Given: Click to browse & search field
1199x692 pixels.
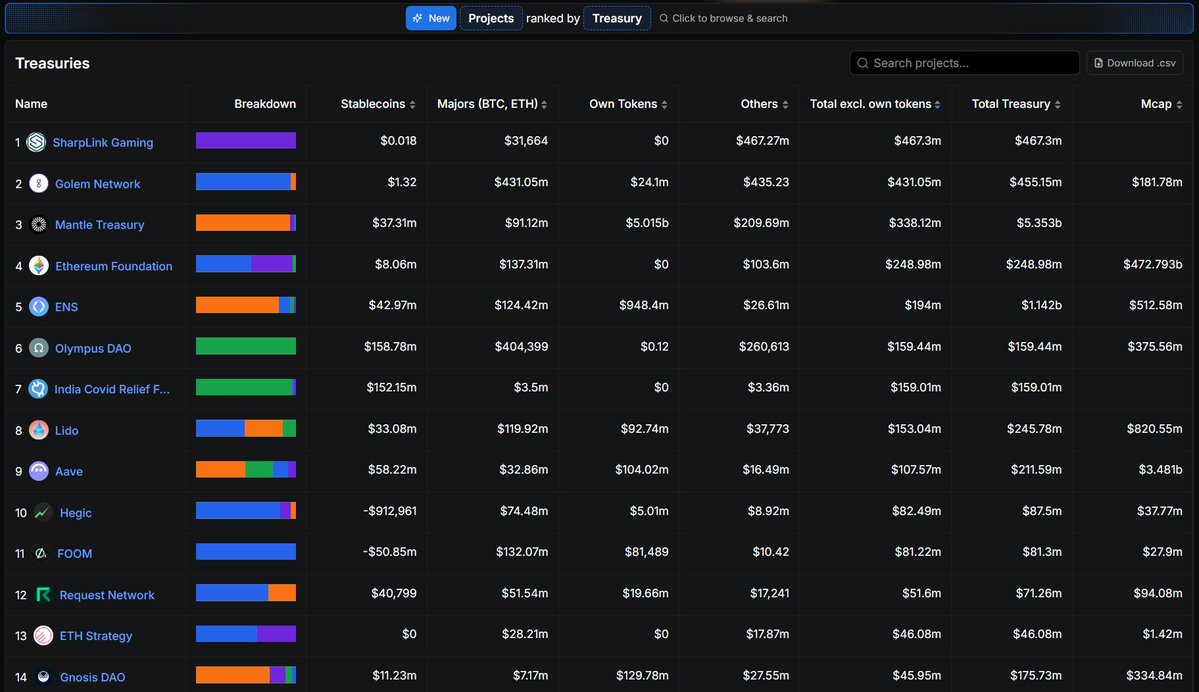Looking at the screenshot, I should (723, 18).
